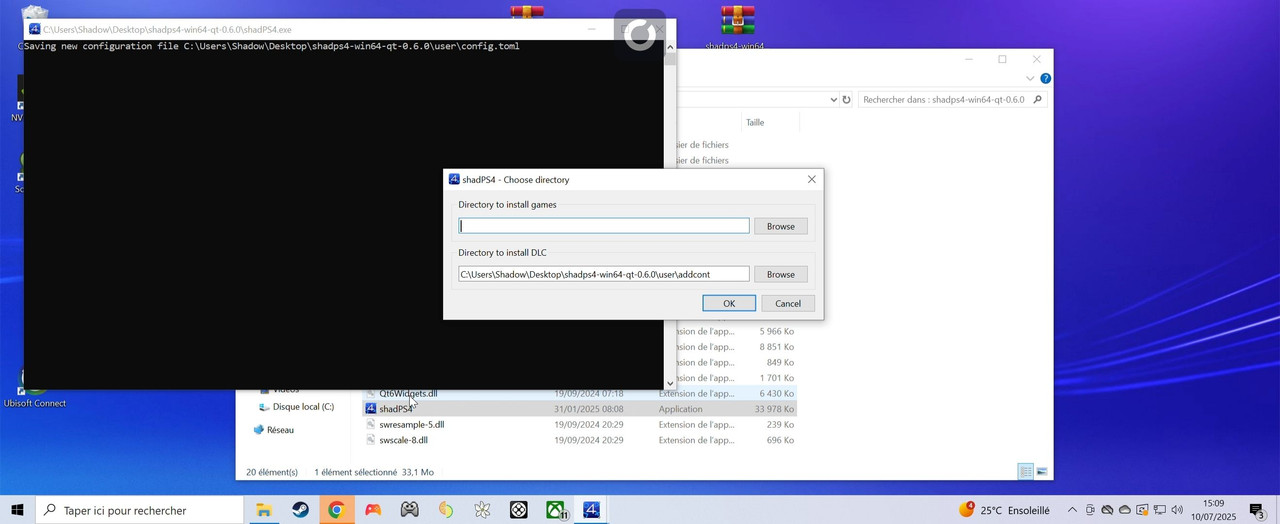
Task: Click the 8 851 Ko size cell
Action: click(777, 347)
